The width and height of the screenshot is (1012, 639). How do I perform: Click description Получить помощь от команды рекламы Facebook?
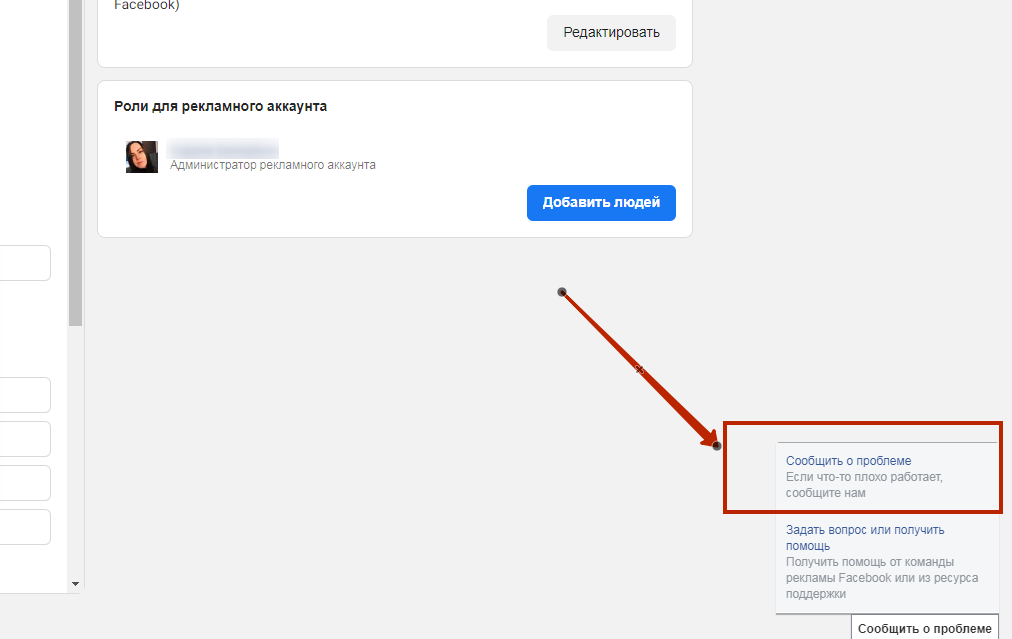882,578
